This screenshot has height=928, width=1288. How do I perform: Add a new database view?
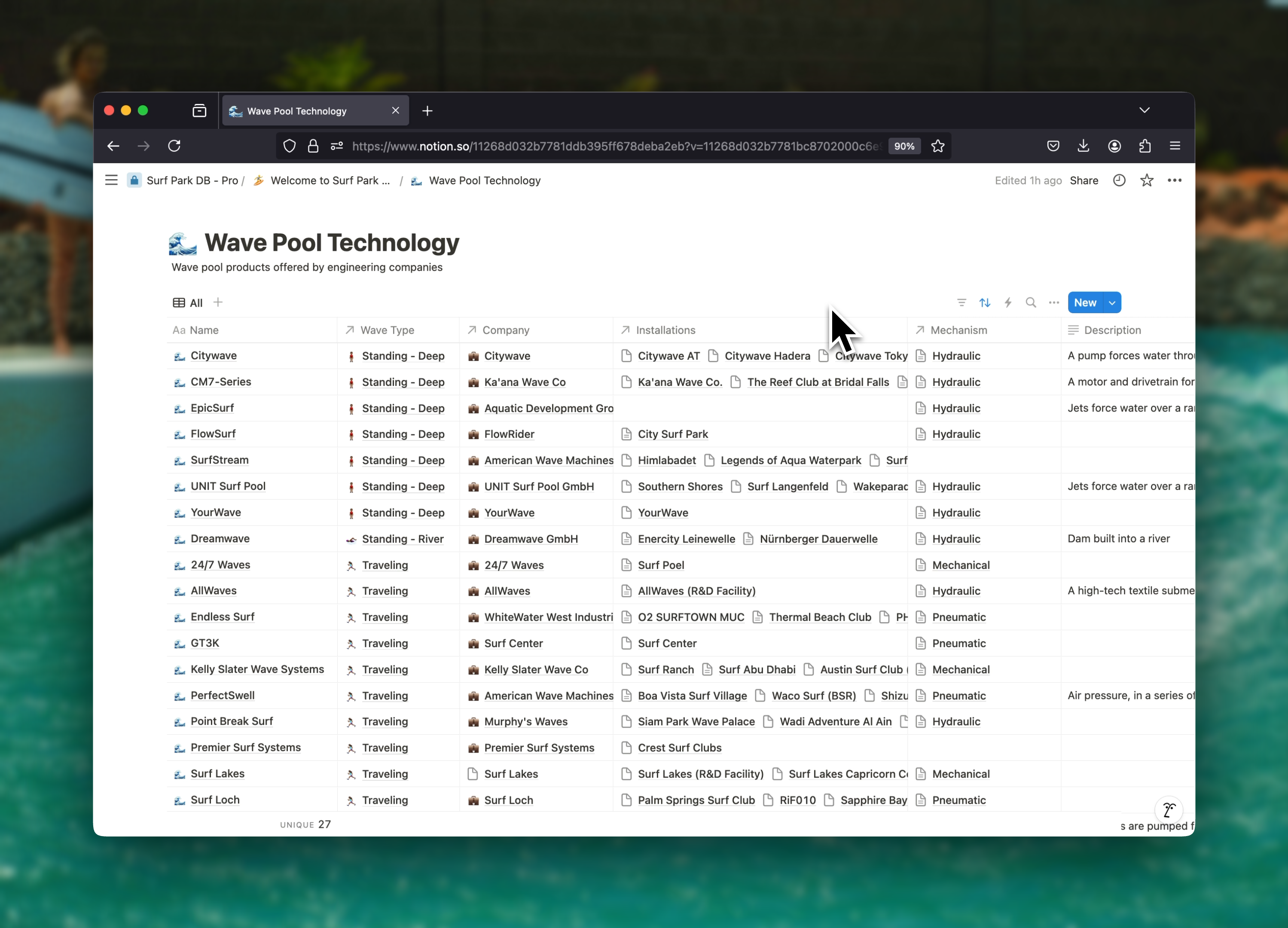pyautogui.click(x=218, y=303)
